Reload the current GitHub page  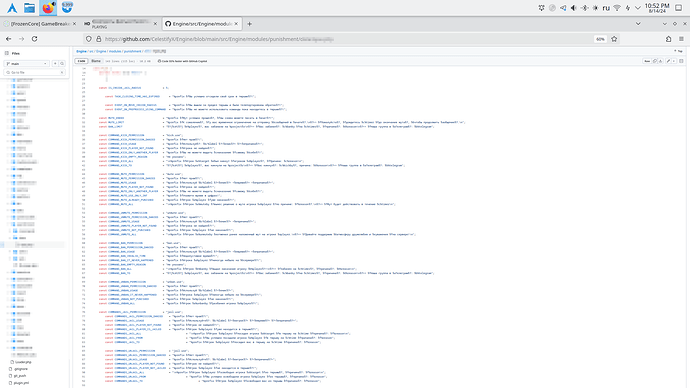pyautogui.click(x=34, y=39)
